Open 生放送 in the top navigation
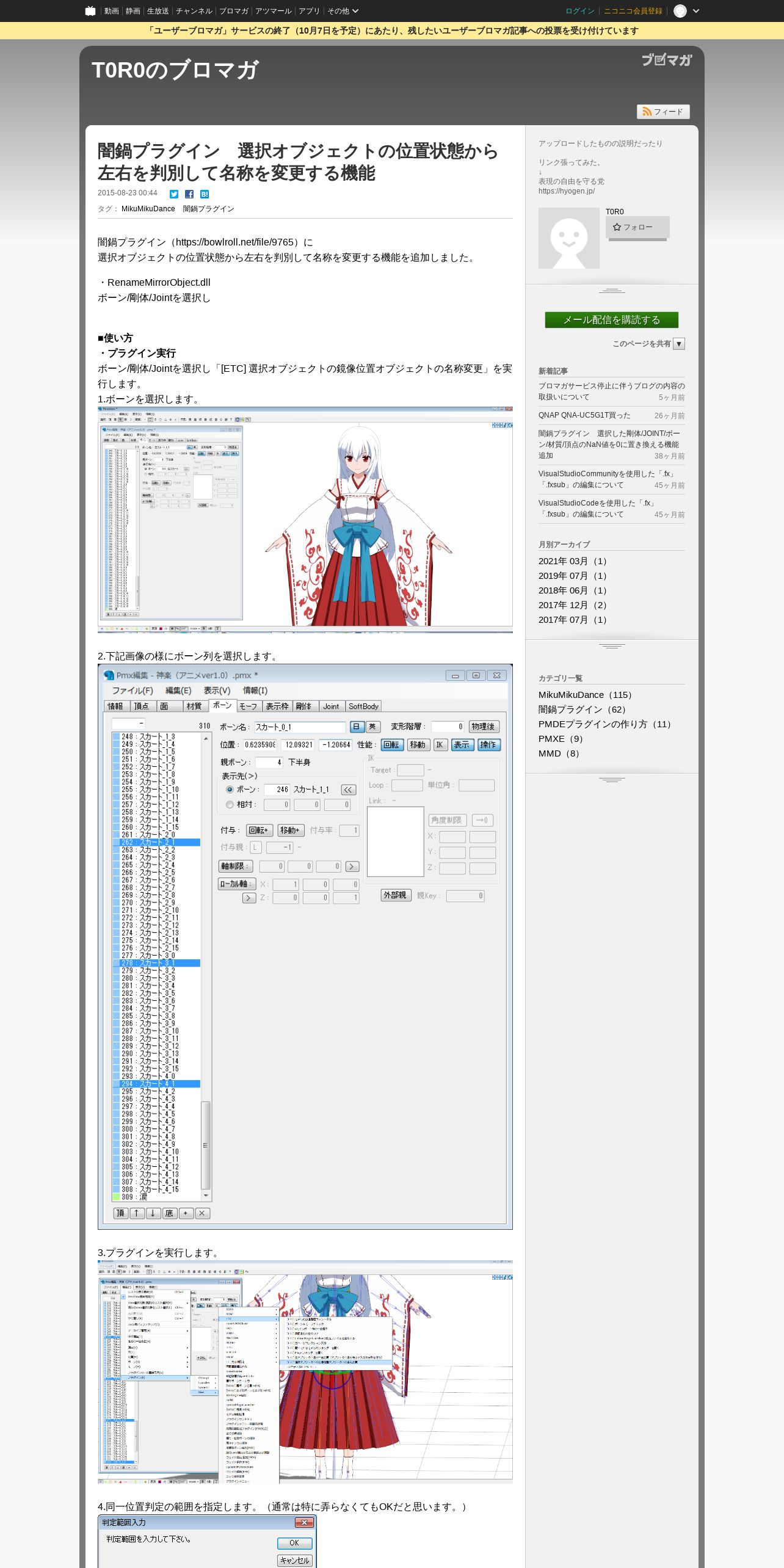This screenshot has height=1568, width=784. coord(158,11)
